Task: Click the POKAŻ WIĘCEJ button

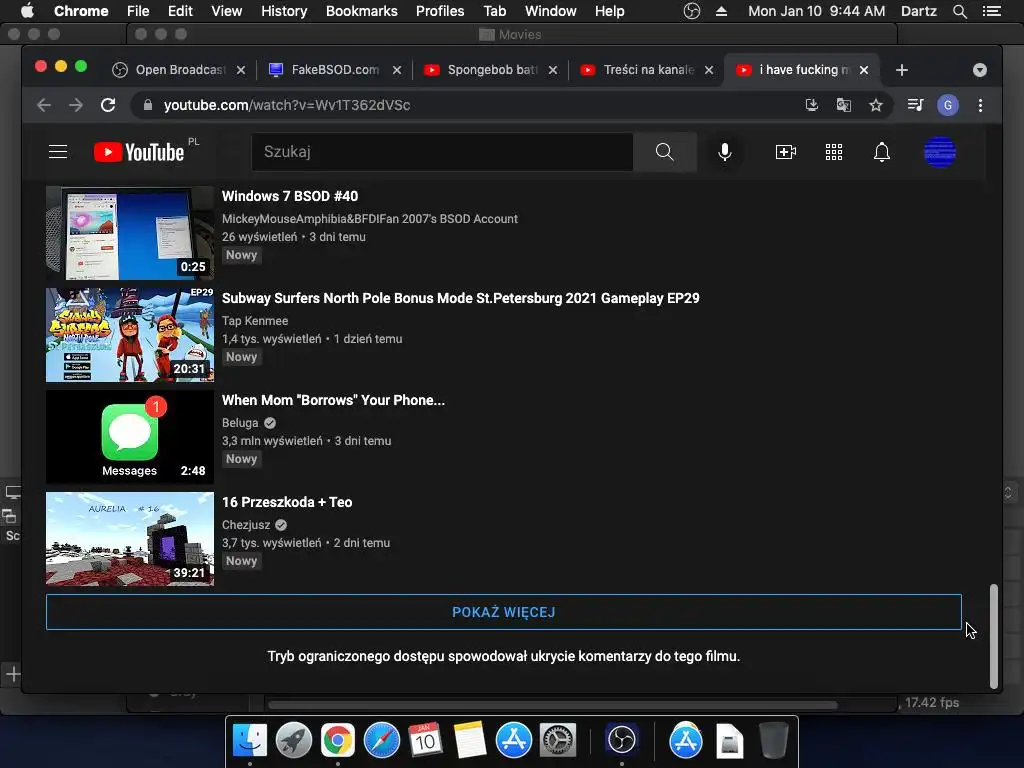Action: [x=504, y=612]
